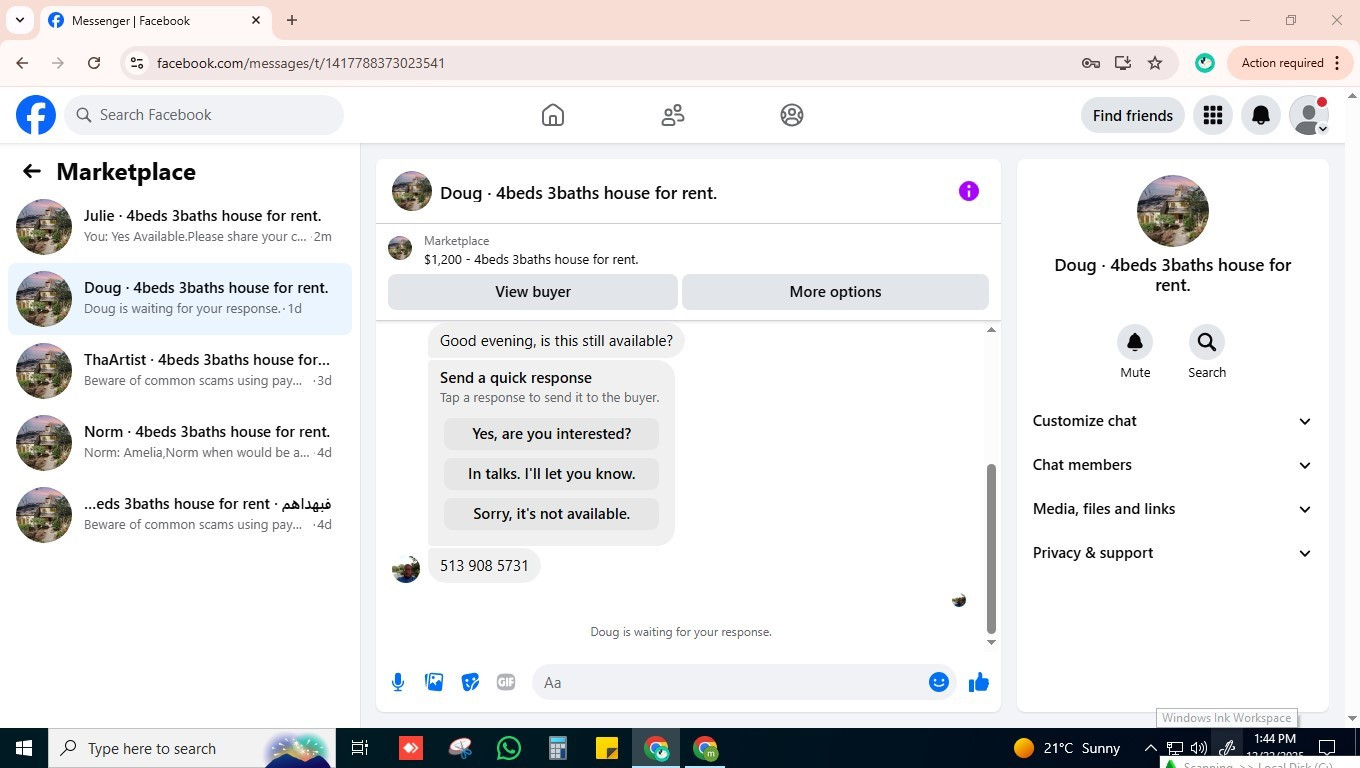Click the Find friends button
Image resolution: width=1360 pixels, height=768 pixels.
coord(1133,116)
